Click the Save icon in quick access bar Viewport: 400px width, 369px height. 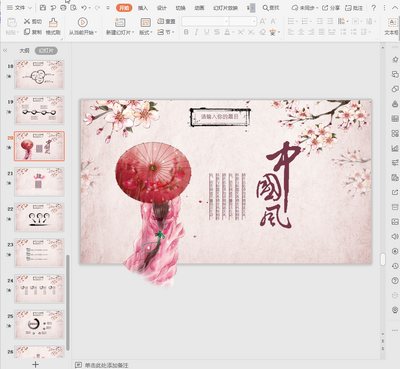[x=43, y=7]
